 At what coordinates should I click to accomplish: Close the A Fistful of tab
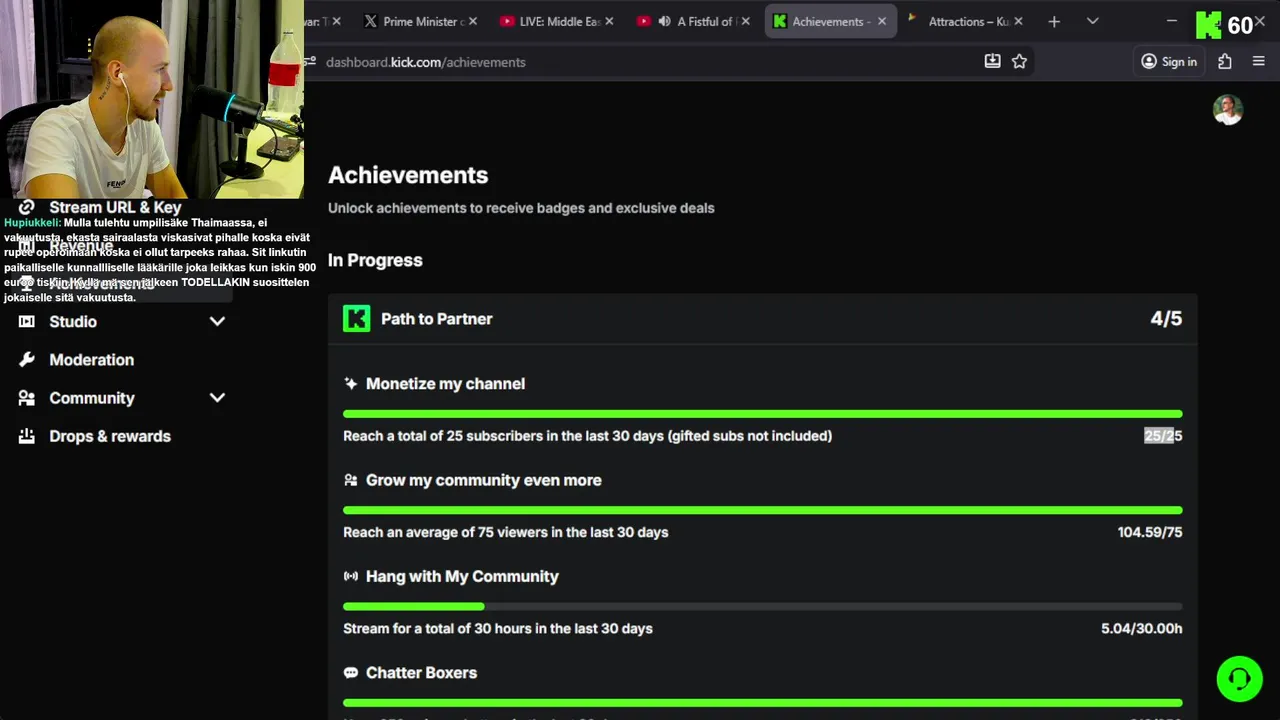tap(745, 21)
